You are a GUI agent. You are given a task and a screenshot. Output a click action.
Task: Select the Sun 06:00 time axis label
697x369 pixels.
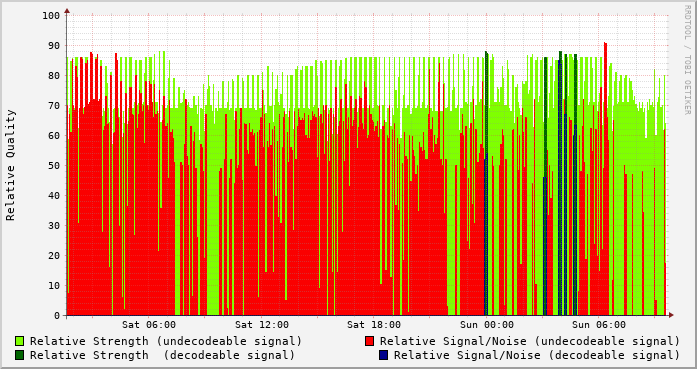point(599,325)
